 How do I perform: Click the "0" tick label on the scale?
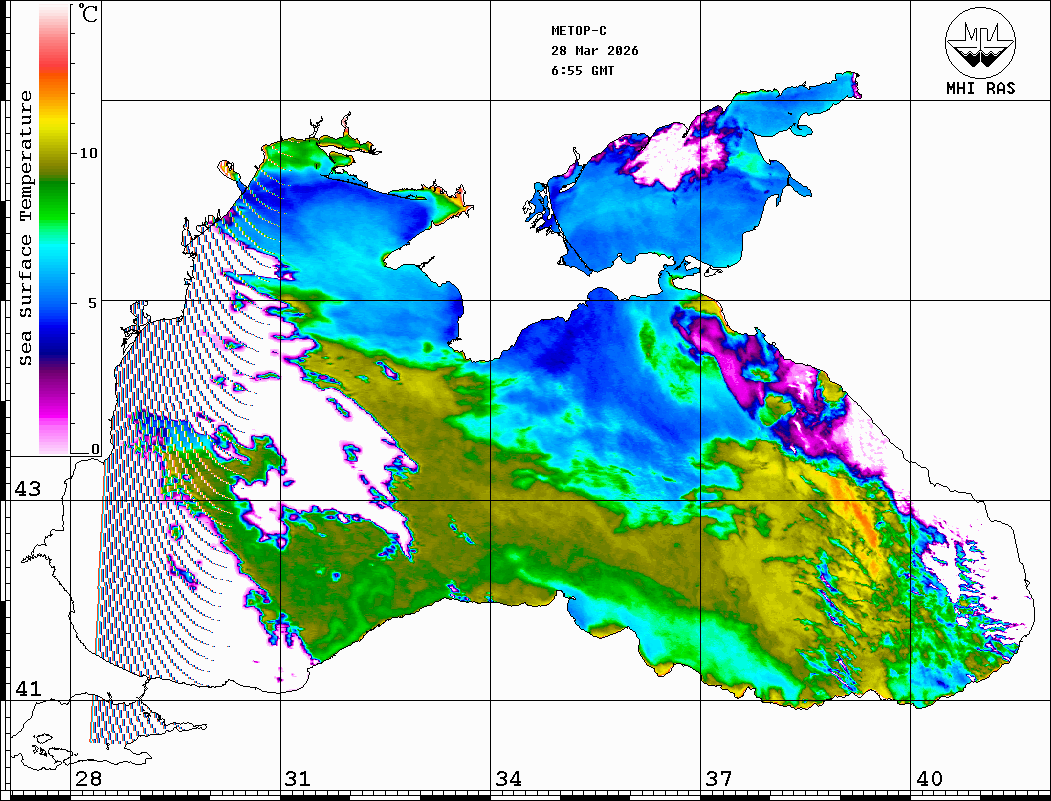click(x=95, y=450)
